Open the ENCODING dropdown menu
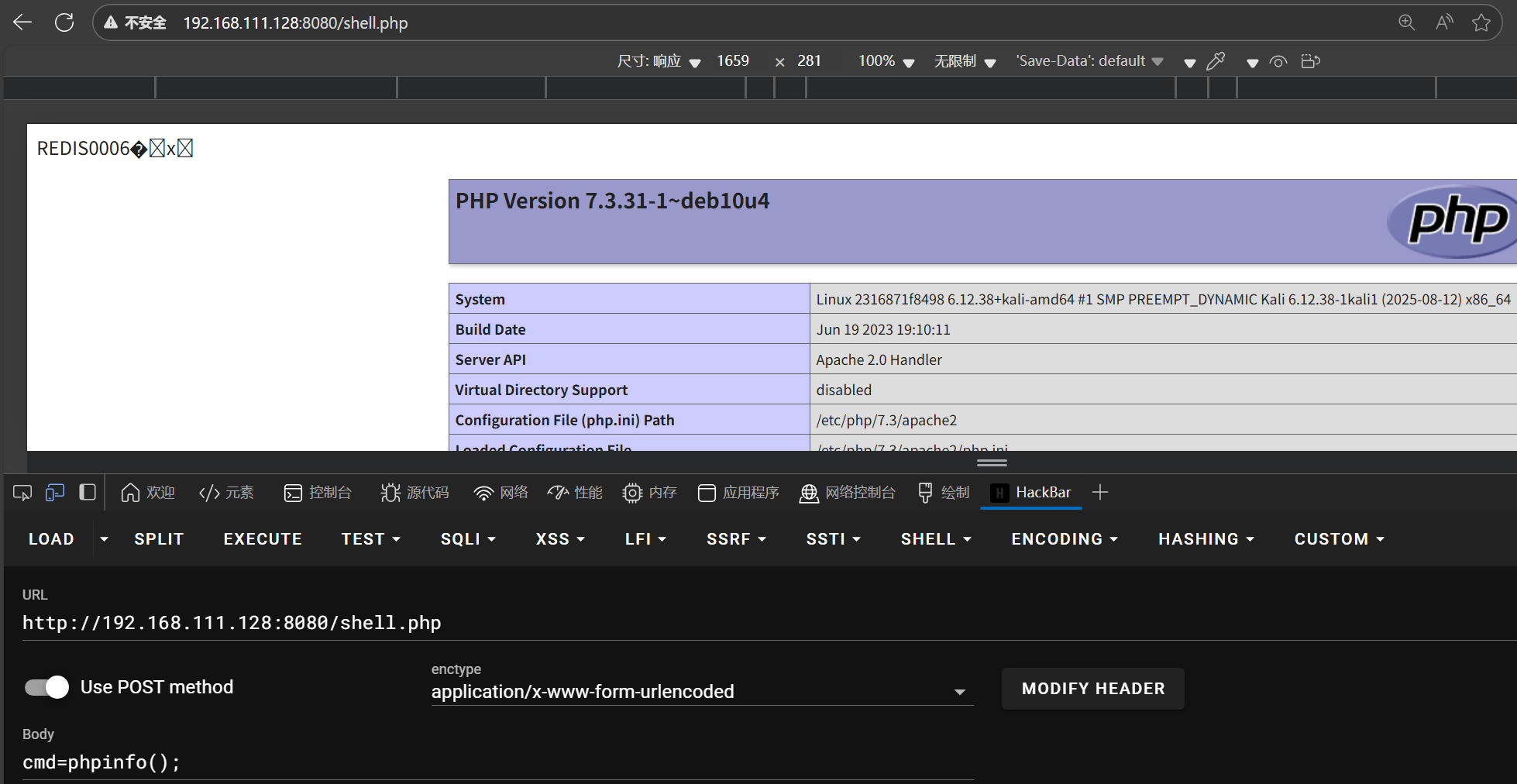 pyautogui.click(x=1065, y=539)
